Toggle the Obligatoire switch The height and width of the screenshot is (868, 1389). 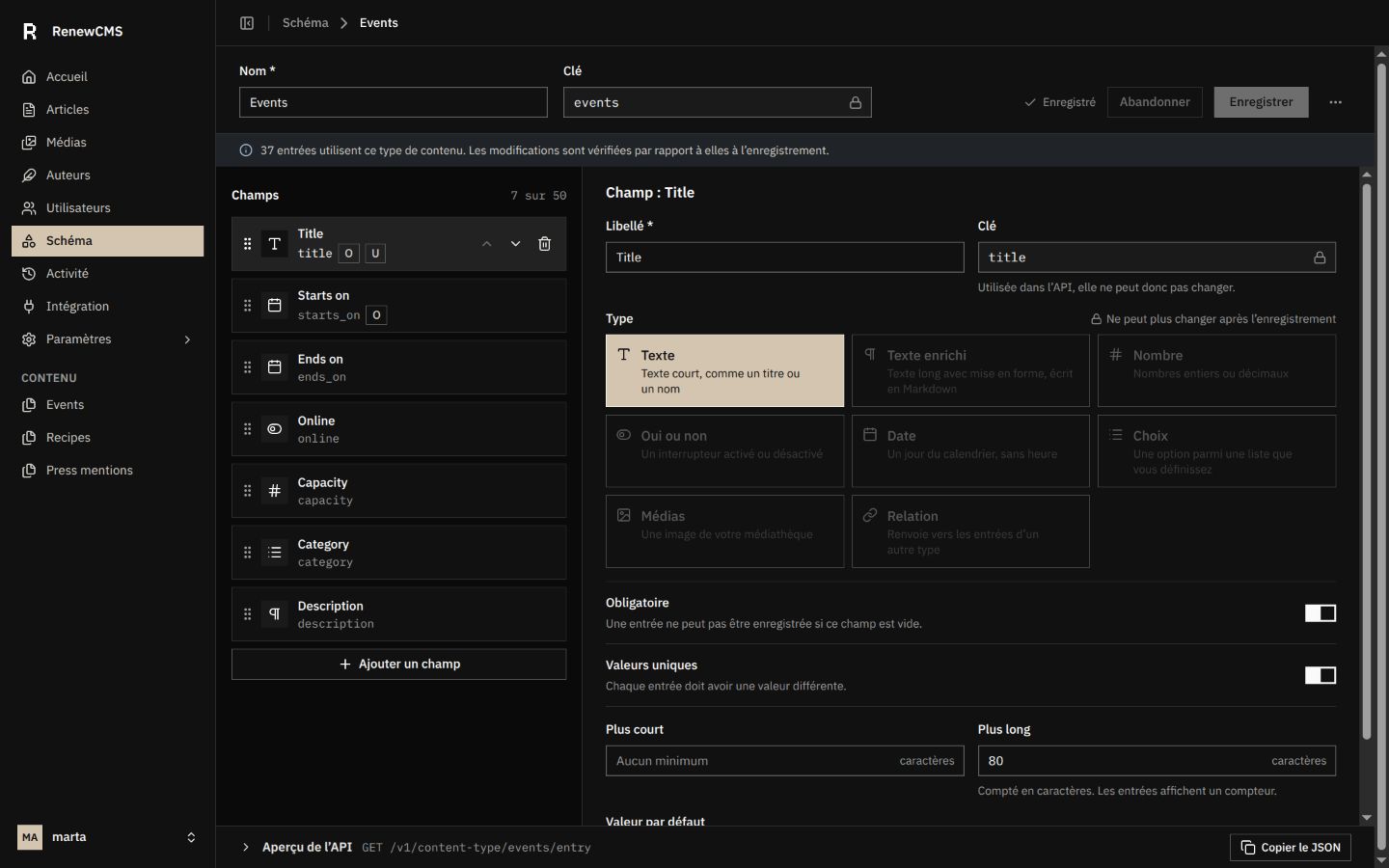tap(1321, 613)
